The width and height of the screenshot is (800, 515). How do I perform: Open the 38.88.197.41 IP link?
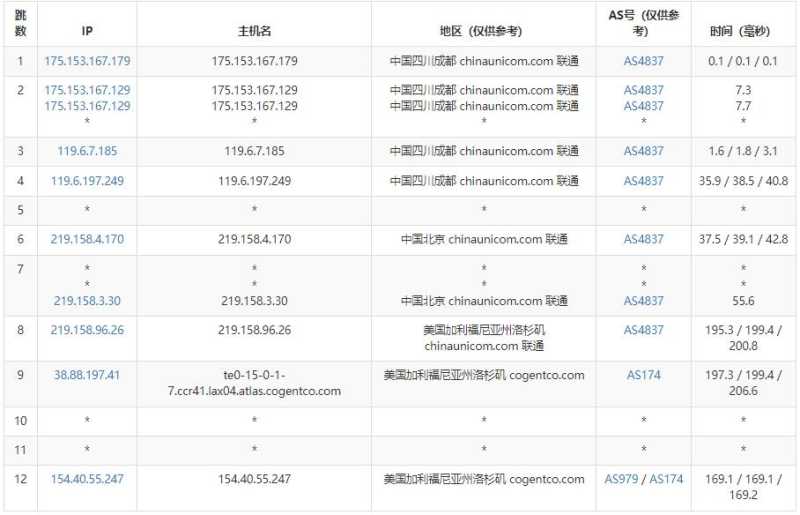[x=87, y=375]
